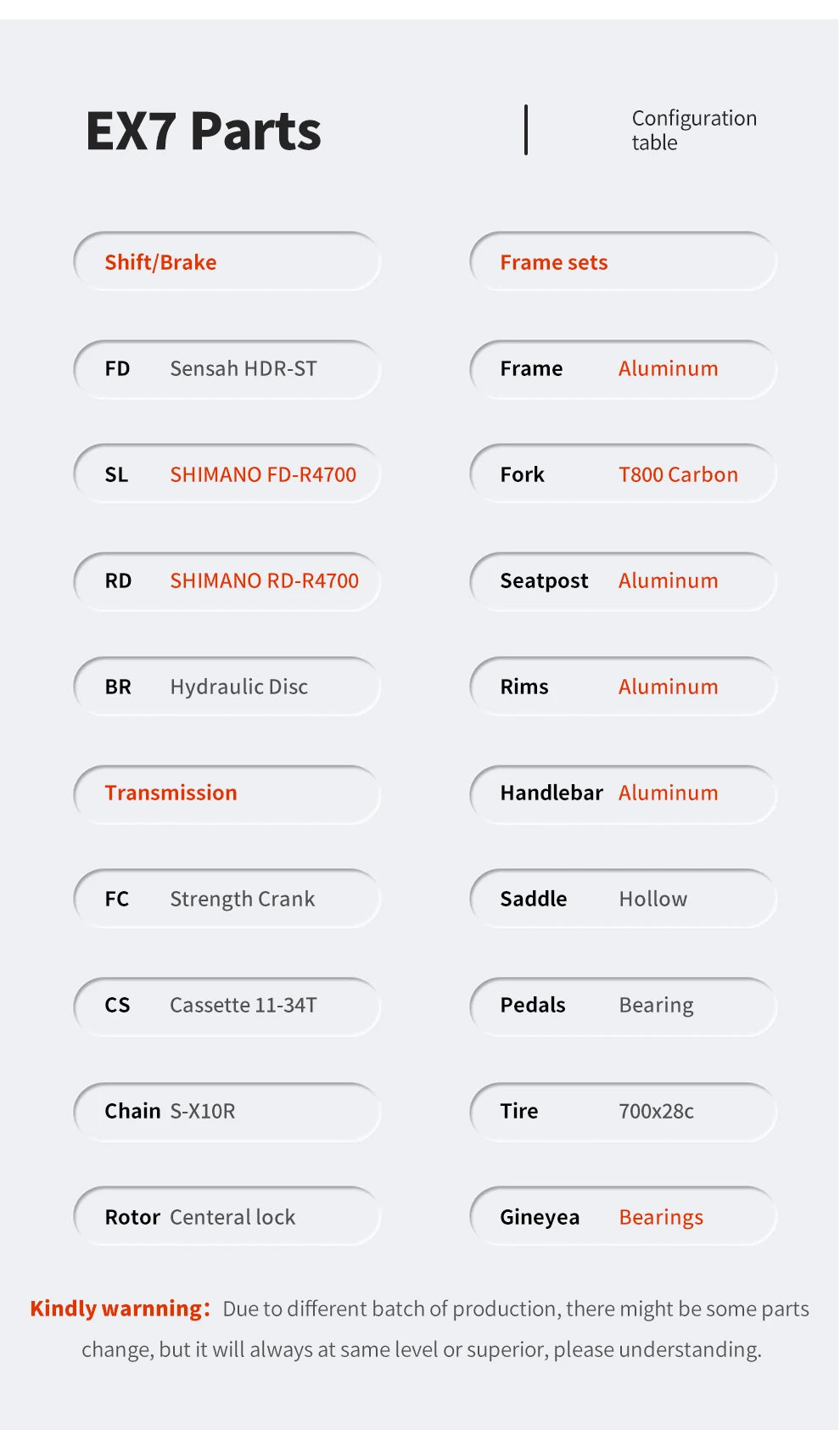Choose the RD SHIMANO RD-R4700 pill
Viewport: 840px width, 1430px height.
[227, 580]
